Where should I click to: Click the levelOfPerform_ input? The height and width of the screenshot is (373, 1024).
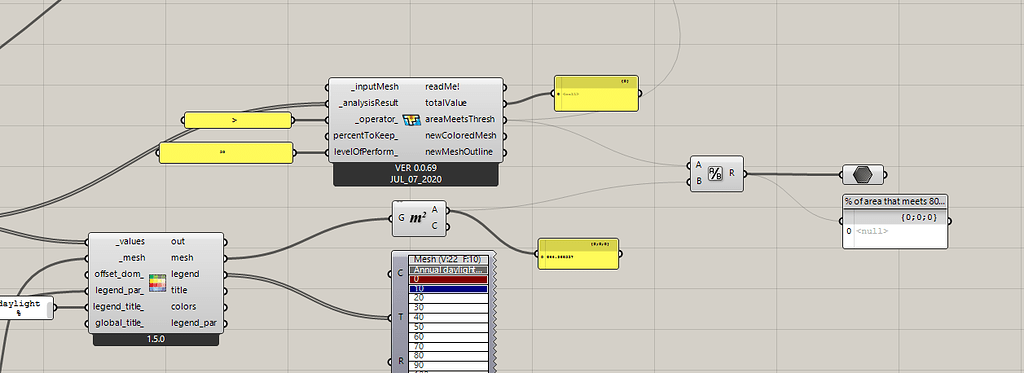[366, 153]
